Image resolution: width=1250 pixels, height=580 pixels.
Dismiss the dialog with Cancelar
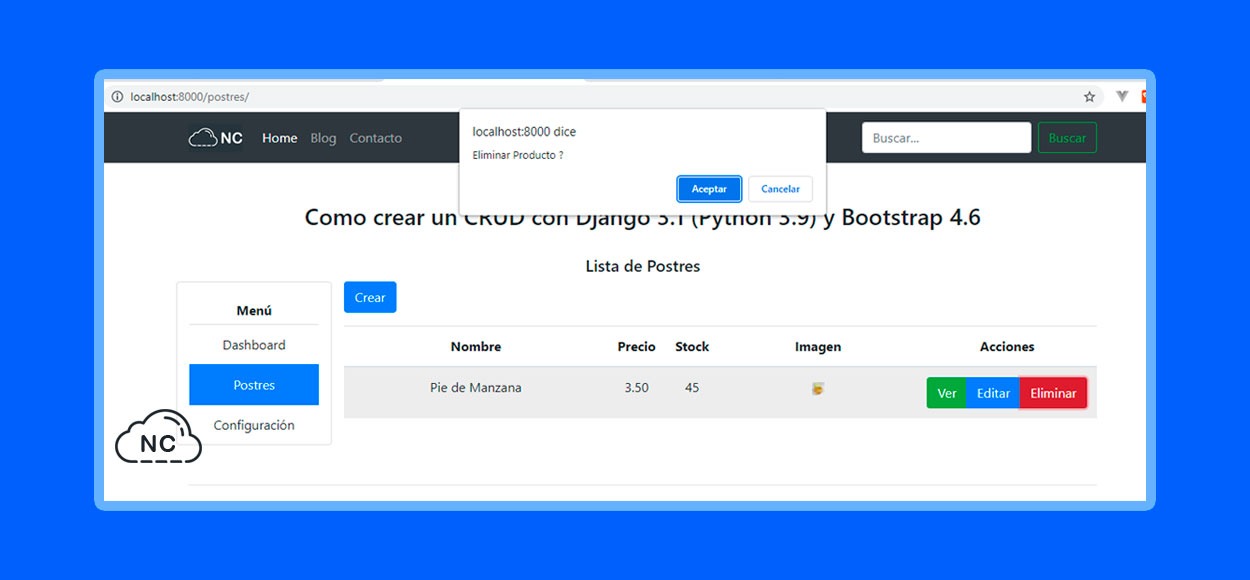780,189
